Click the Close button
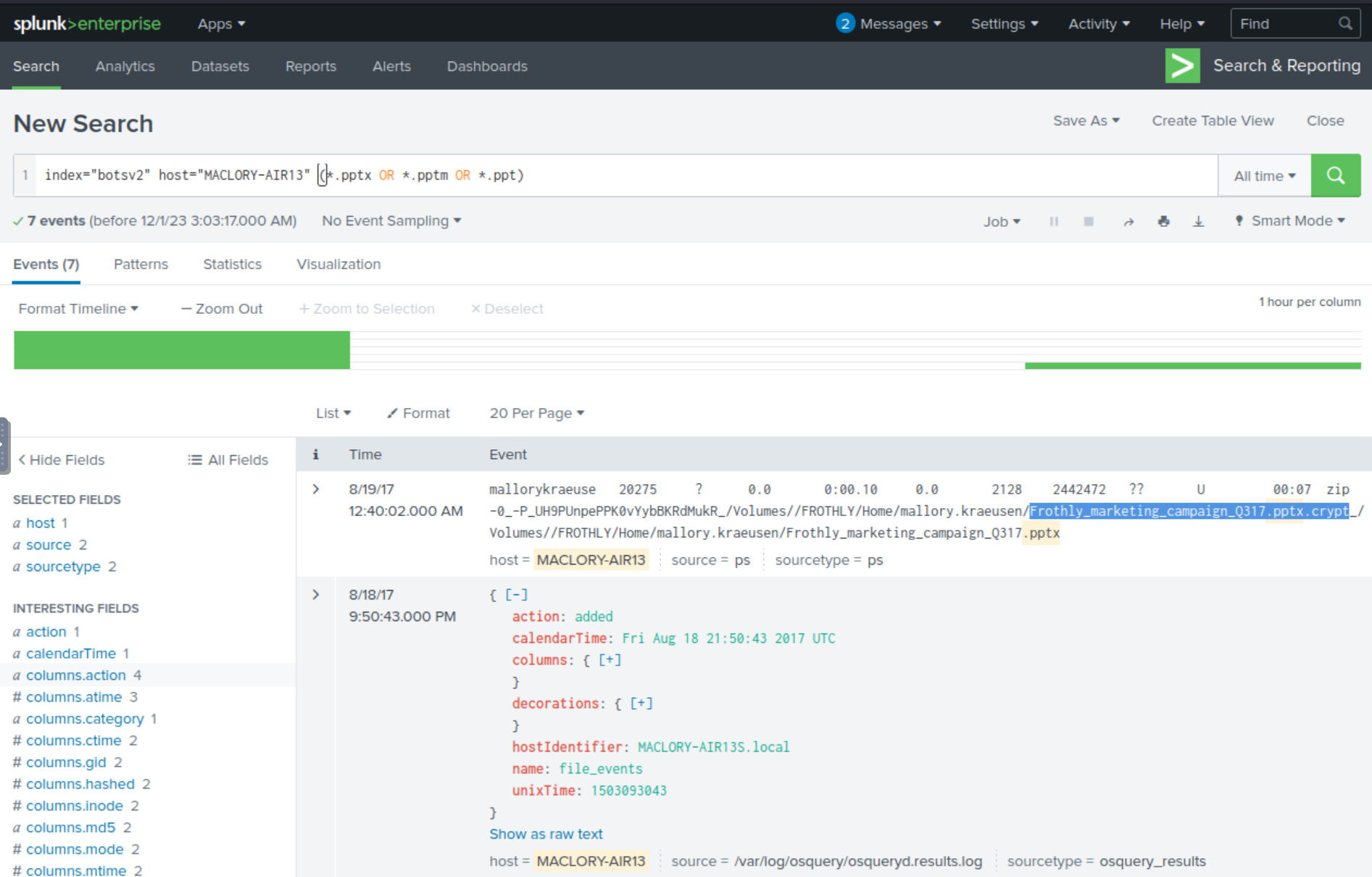1372x877 pixels. [x=1325, y=121]
